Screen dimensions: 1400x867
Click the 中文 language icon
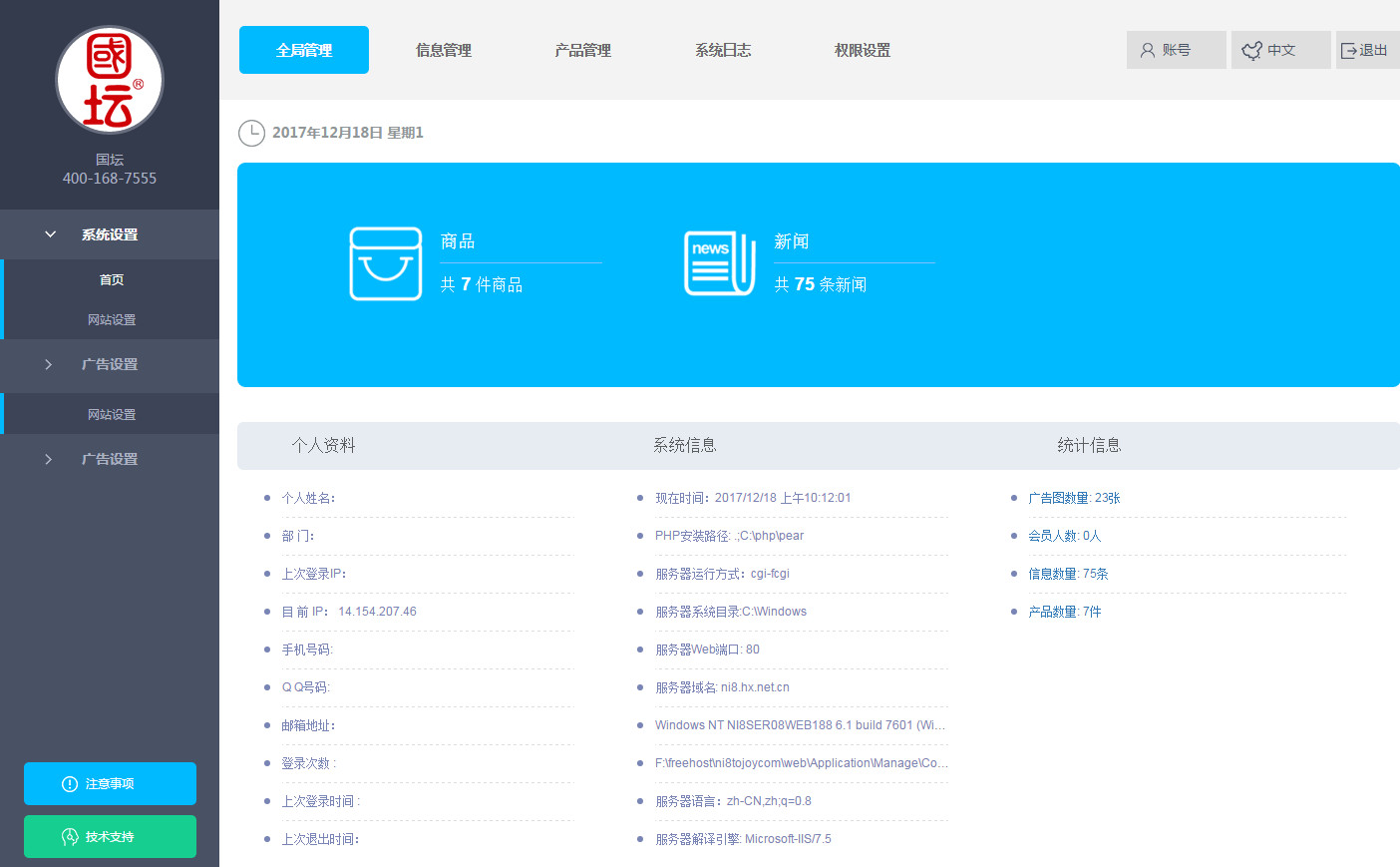(x=1251, y=49)
